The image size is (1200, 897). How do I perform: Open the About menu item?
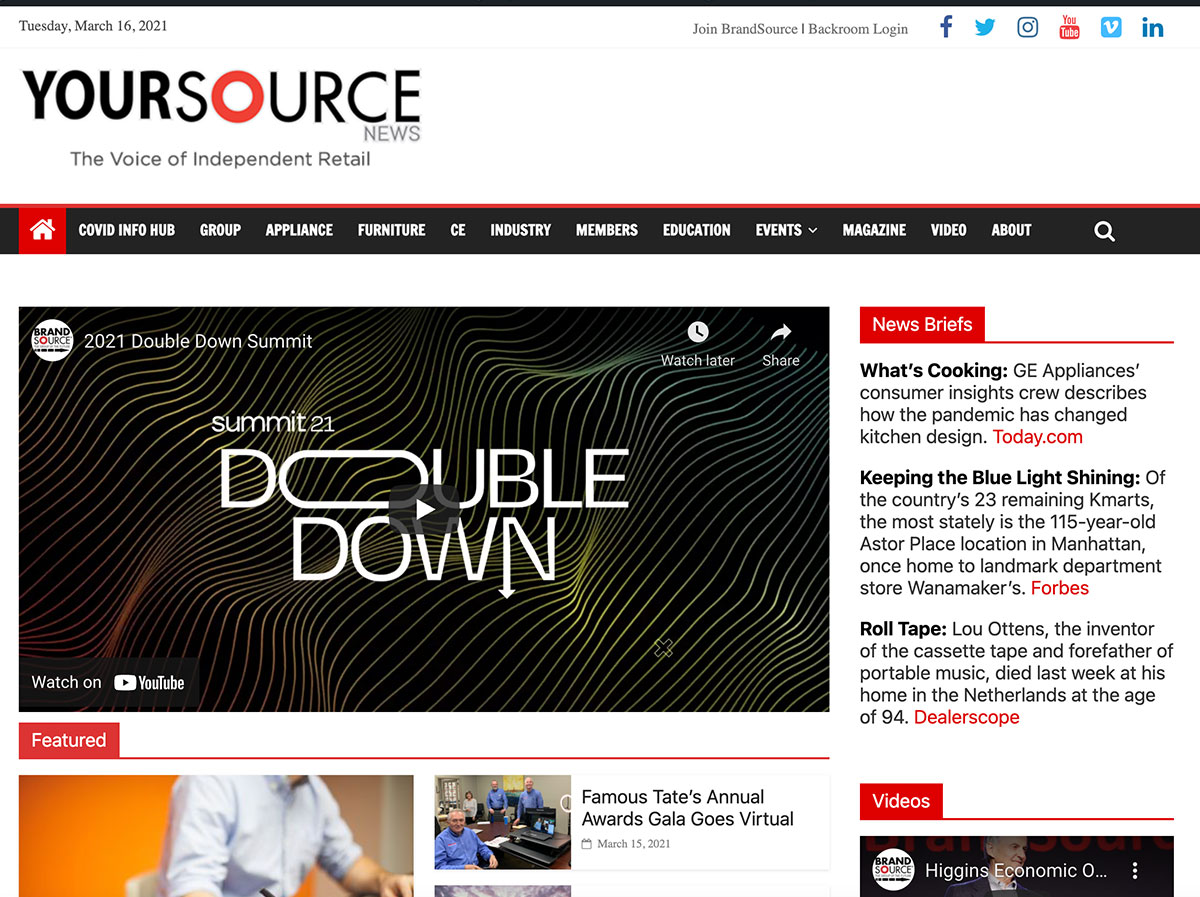(x=1011, y=230)
